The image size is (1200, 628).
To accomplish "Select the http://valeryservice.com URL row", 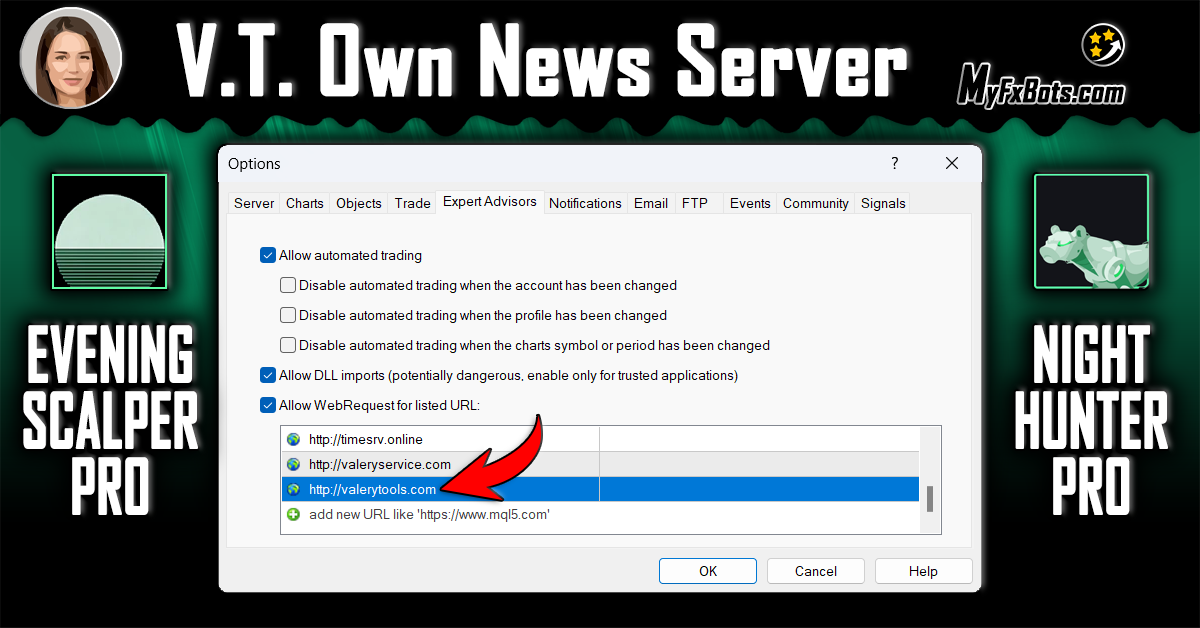I will pyautogui.click(x=600, y=464).
